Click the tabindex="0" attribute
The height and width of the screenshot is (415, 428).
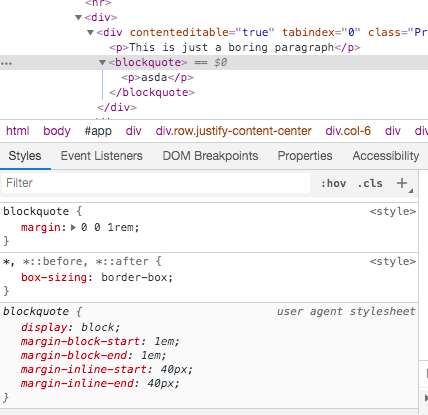(321, 32)
